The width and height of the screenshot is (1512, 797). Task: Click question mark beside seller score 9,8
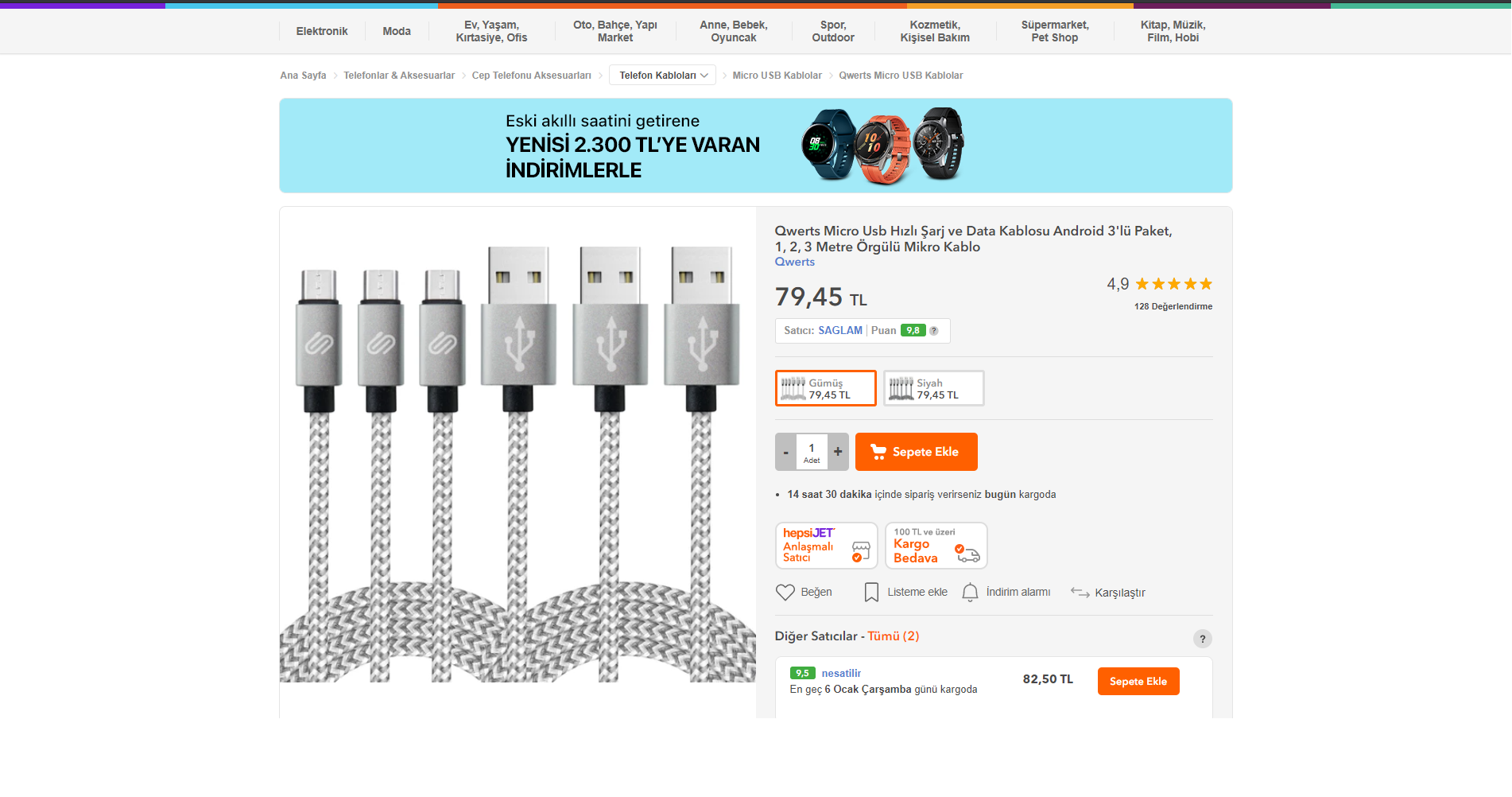point(934,330)
